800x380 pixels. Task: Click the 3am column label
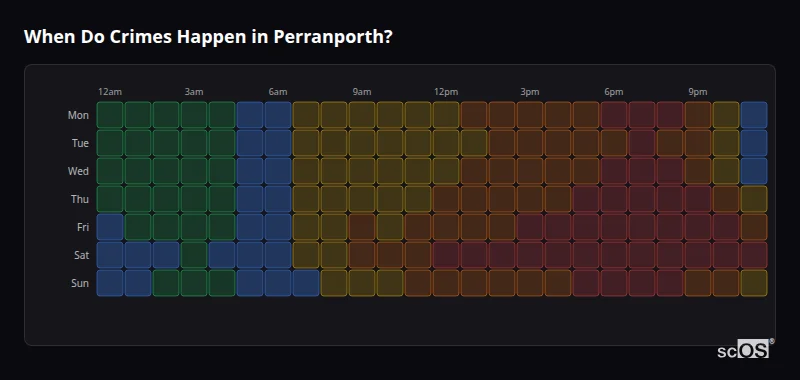pos(194,92)
